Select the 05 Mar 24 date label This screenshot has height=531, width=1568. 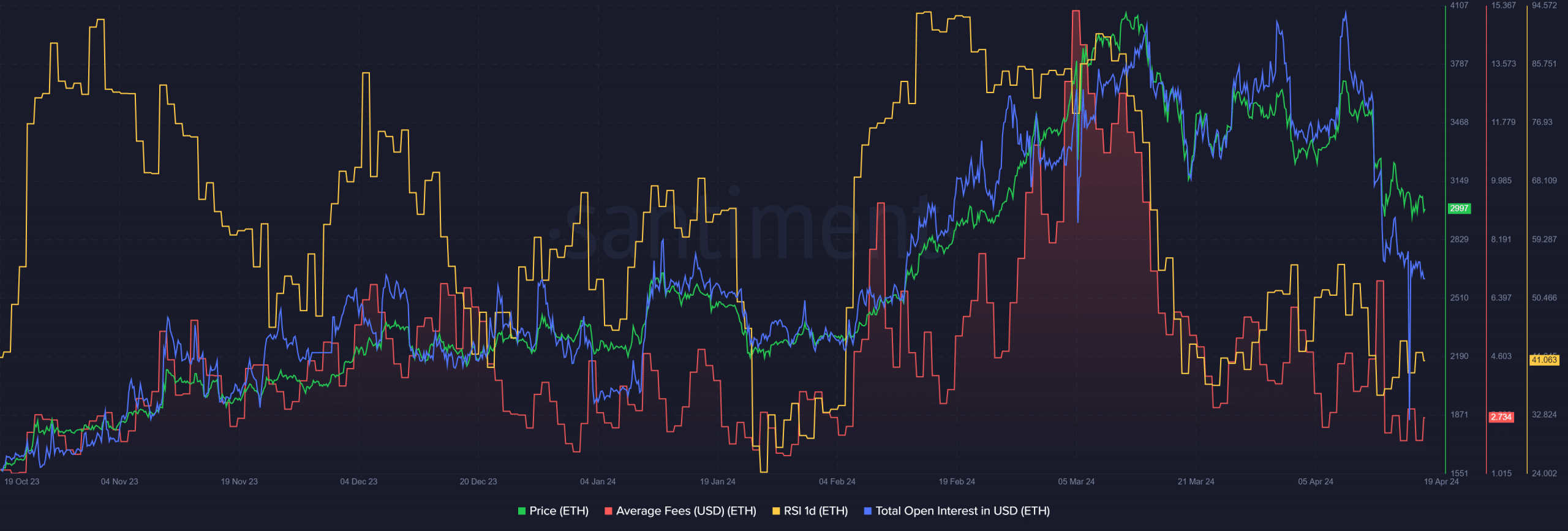click(x=1076, y=481)
